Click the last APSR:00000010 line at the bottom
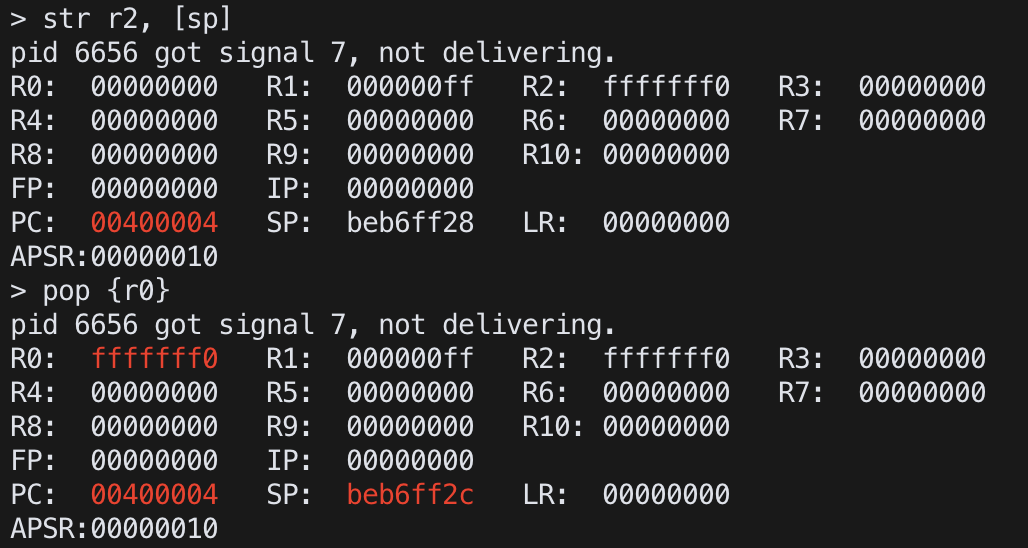The width and height of the screenshot is (1028, 548). (114, 528)
